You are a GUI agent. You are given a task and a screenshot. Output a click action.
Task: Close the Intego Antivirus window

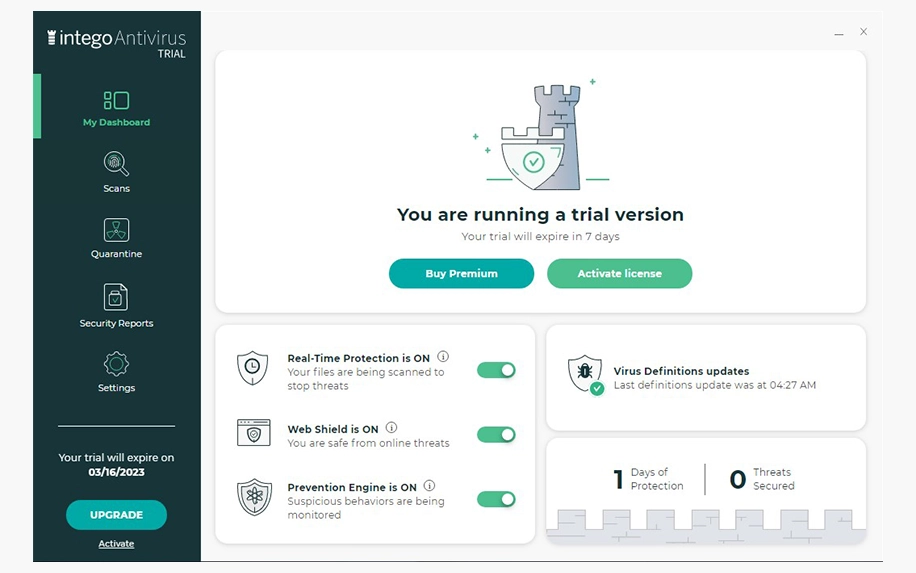click(863, 32)
